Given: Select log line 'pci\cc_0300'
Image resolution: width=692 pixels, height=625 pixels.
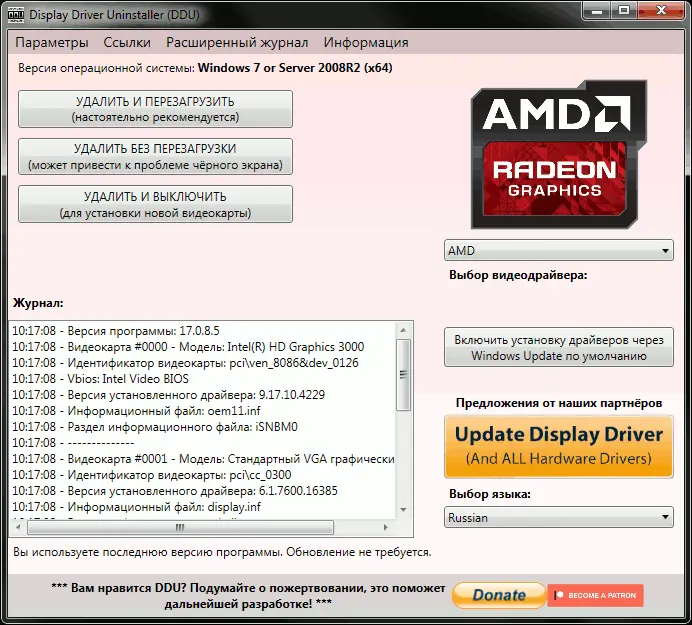Looking at the screenshot, I should (151, 475).
